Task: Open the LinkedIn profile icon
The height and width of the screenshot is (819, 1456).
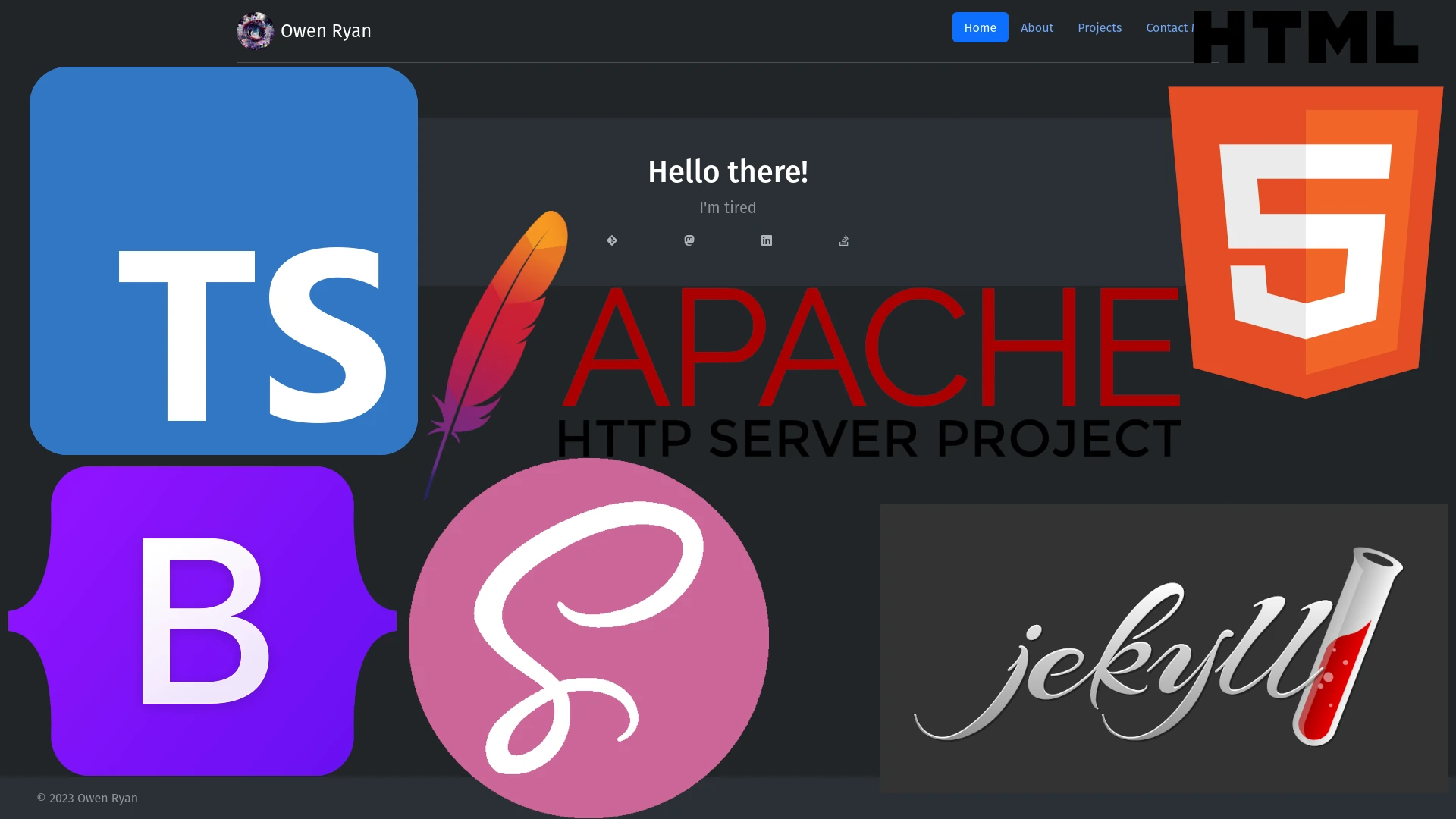Action: 767,240
